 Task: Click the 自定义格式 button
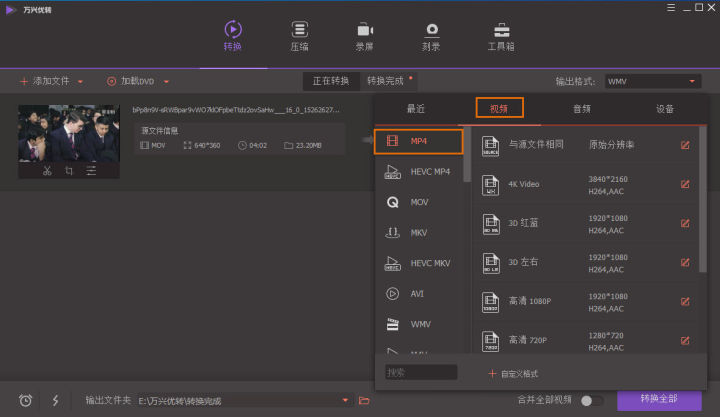click(x=513, y=373)
